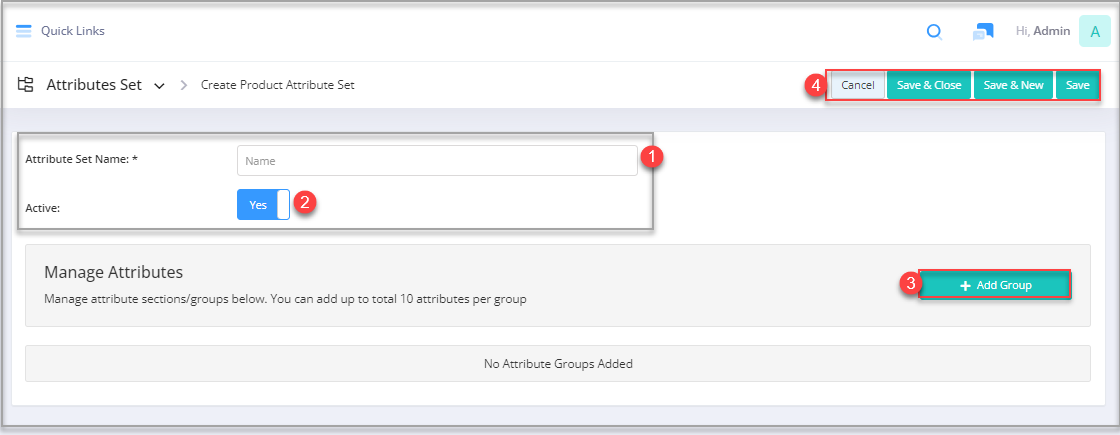This screenshot has width=1120, height=435.
Task: Expand the Attributes Set dropdown chevron
Action: click(x=160, y=86)
